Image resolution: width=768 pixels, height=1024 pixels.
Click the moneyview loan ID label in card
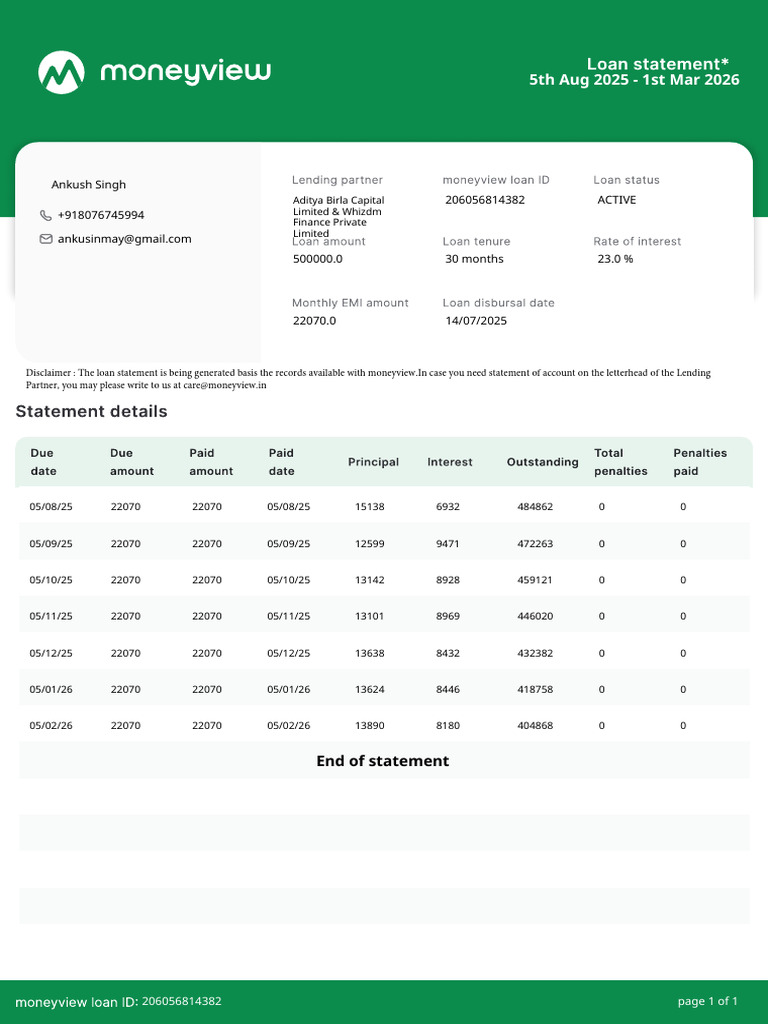pos(496,180)
